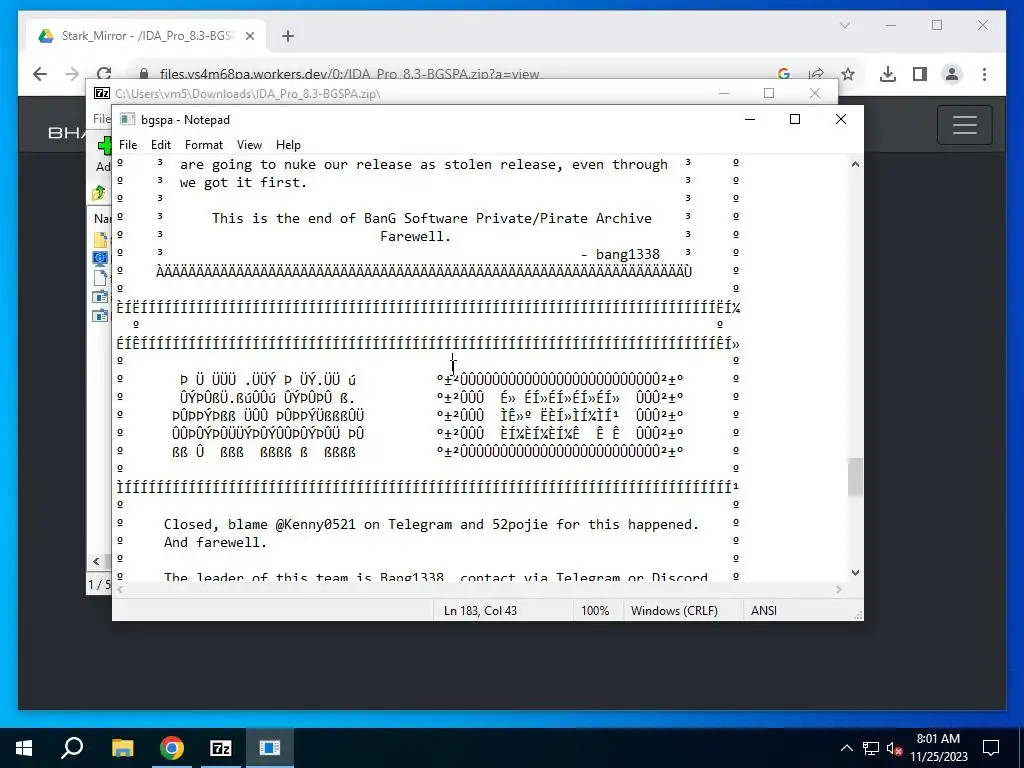Close the Stark_Mirror browser tab

250,37
